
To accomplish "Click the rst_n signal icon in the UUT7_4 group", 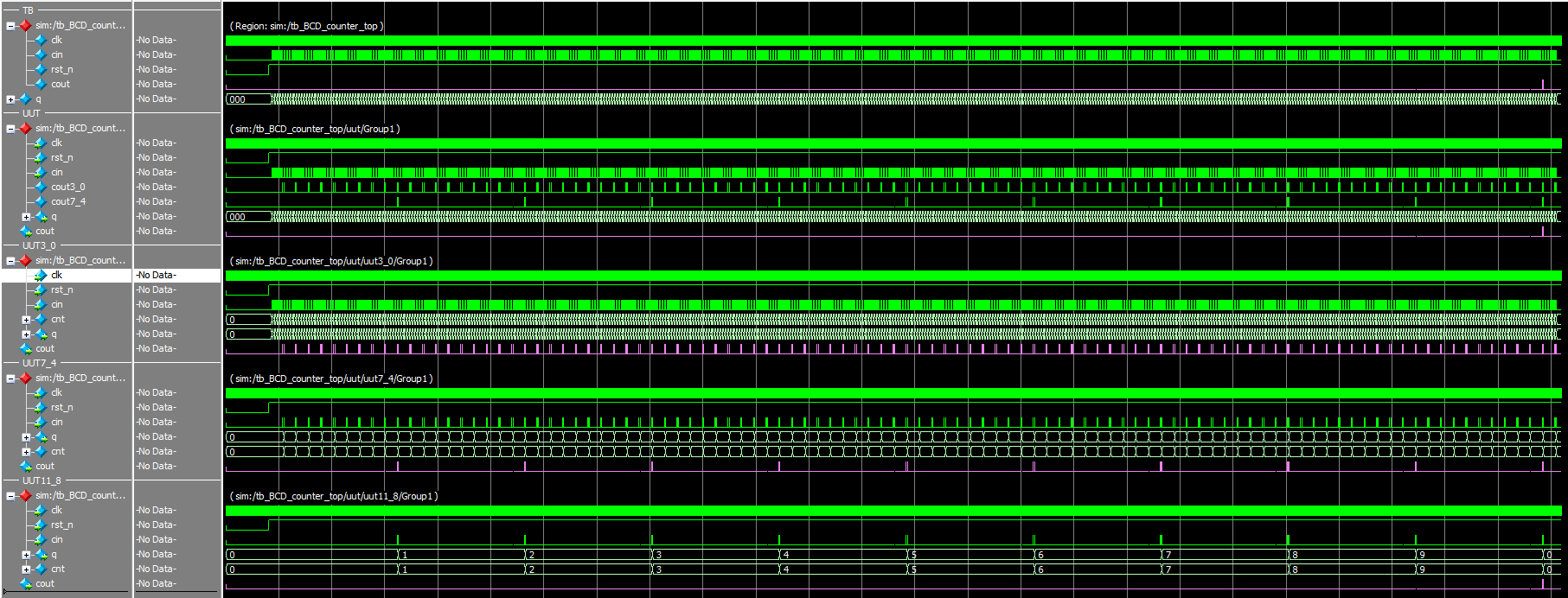I will [41, 408].
